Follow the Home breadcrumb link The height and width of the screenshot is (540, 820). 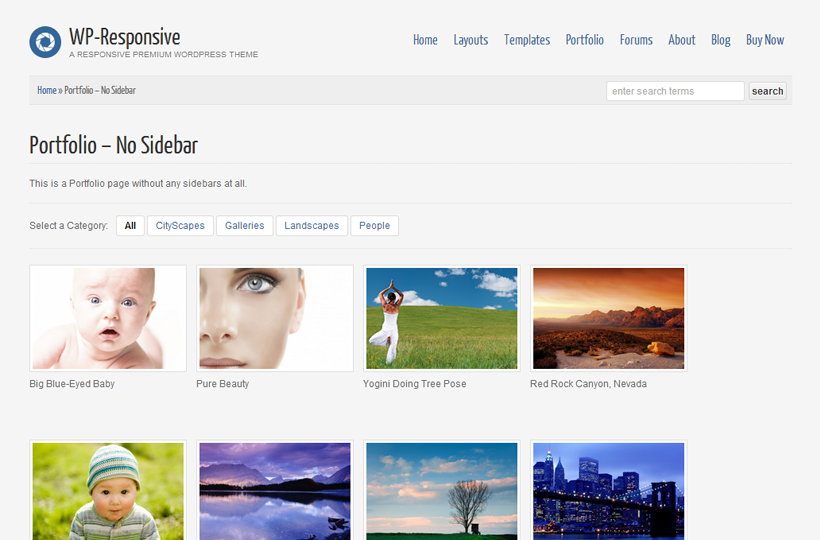tap(47, 90)
